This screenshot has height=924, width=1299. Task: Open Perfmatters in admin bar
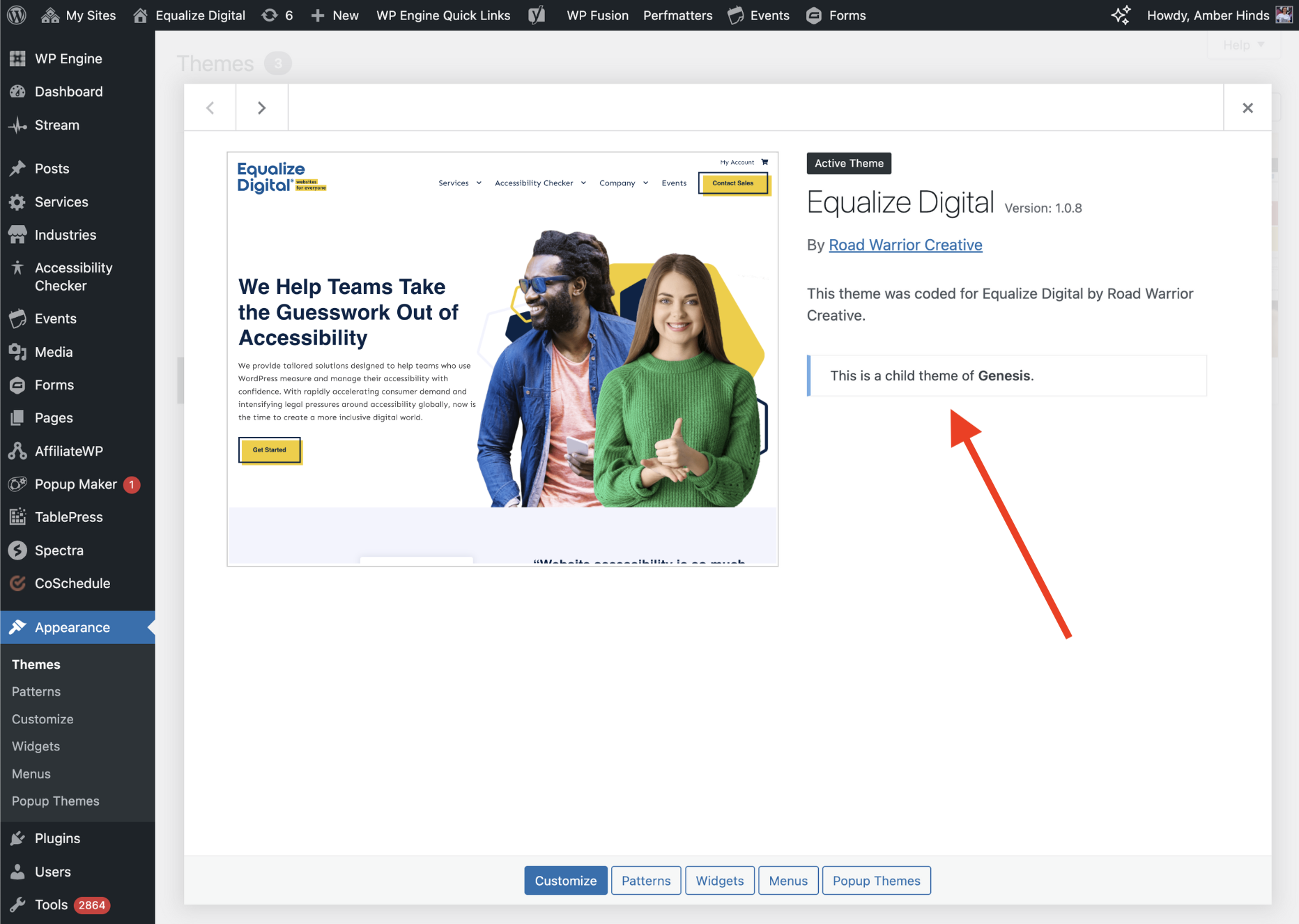677,15
